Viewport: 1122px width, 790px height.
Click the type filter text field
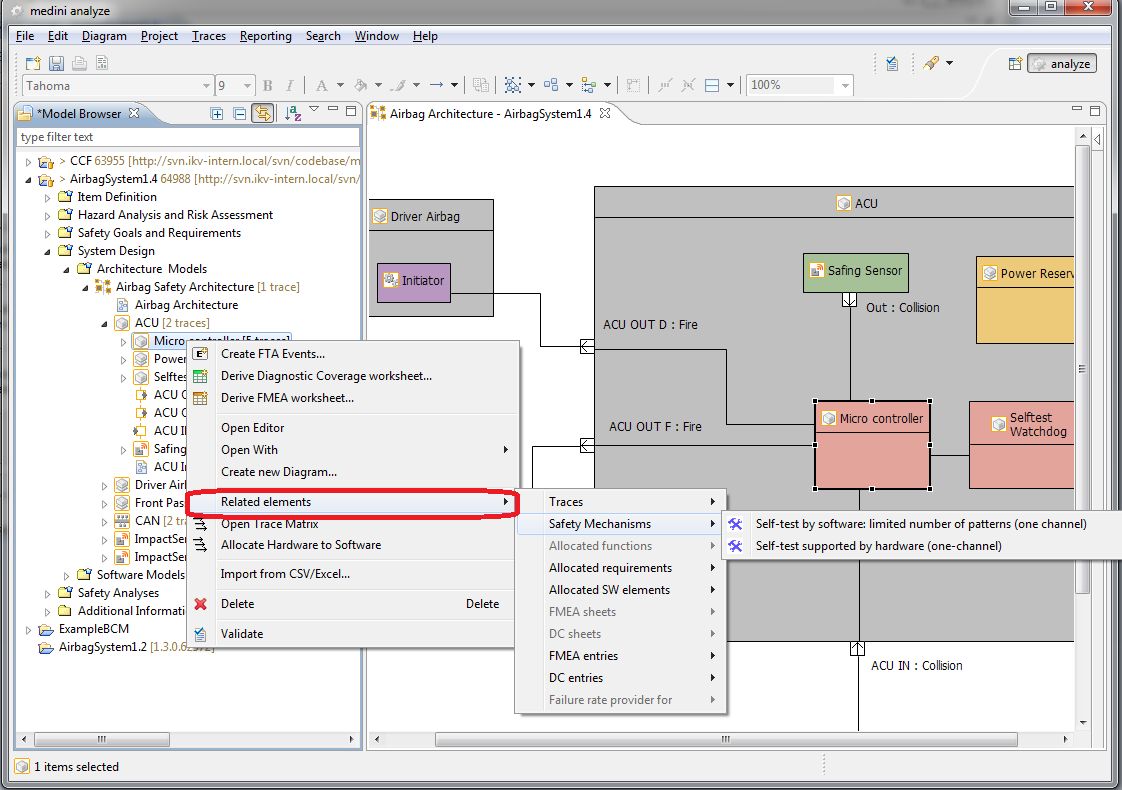(x=188, y=137)
